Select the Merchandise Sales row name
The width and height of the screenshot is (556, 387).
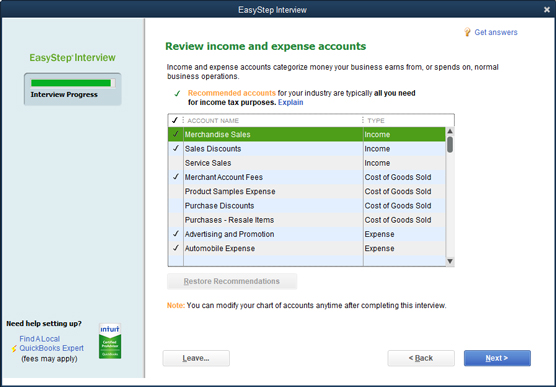tap(217, 134)
